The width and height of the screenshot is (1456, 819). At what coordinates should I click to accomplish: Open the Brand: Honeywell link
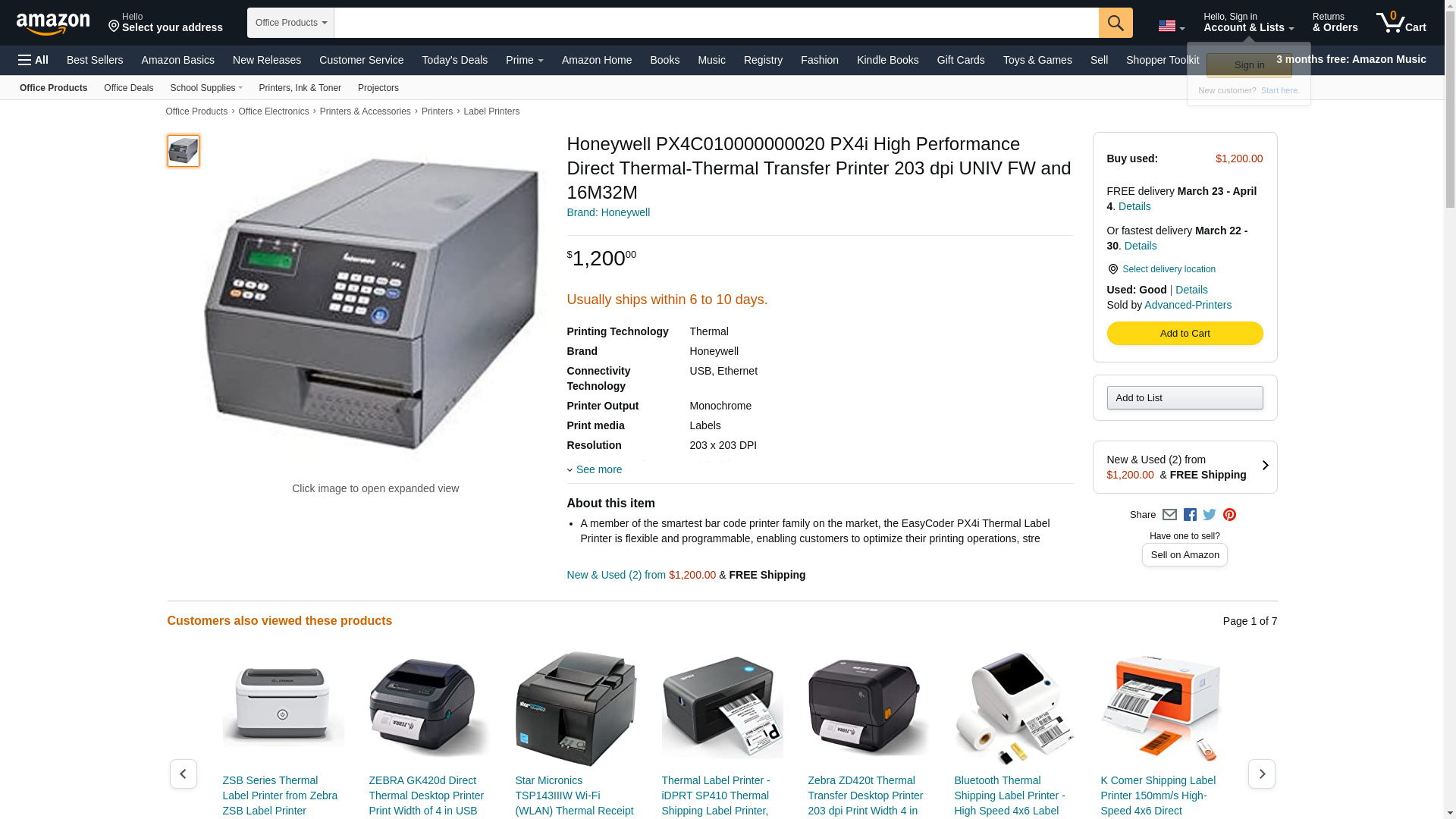(608, 212)
